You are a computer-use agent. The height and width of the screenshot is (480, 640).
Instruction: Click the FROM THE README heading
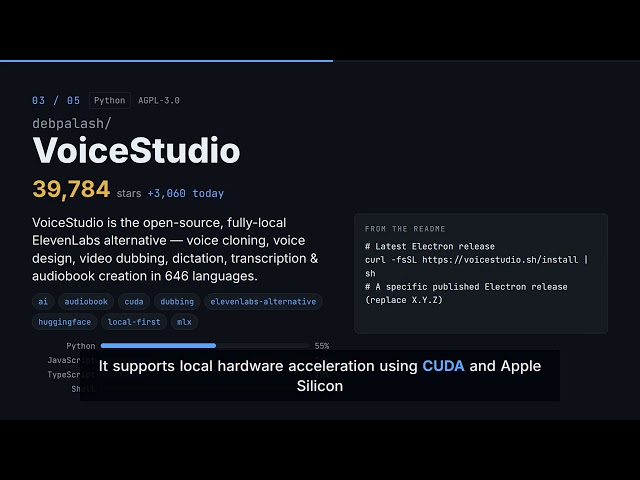click(x=405, y=229)
